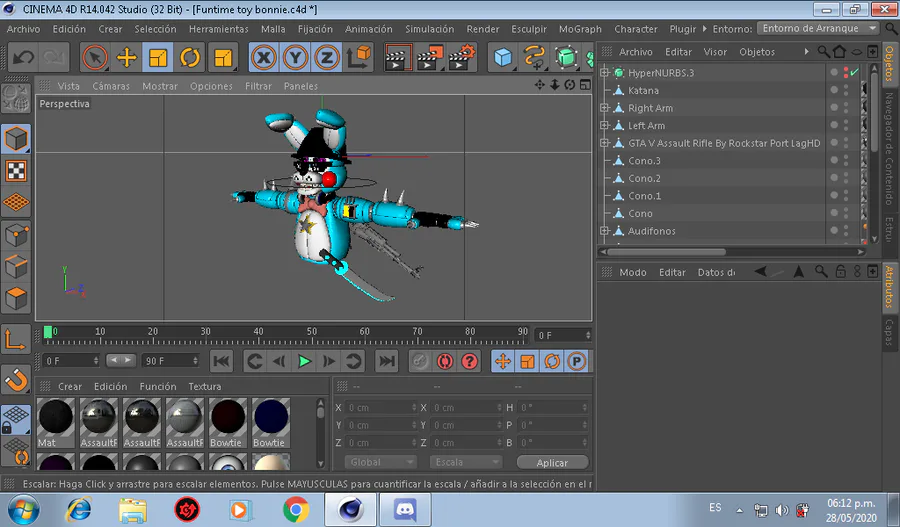Record active objects keyframe button
The height and width of the screenshot is (527, 900).
click(x=420, y=361)
